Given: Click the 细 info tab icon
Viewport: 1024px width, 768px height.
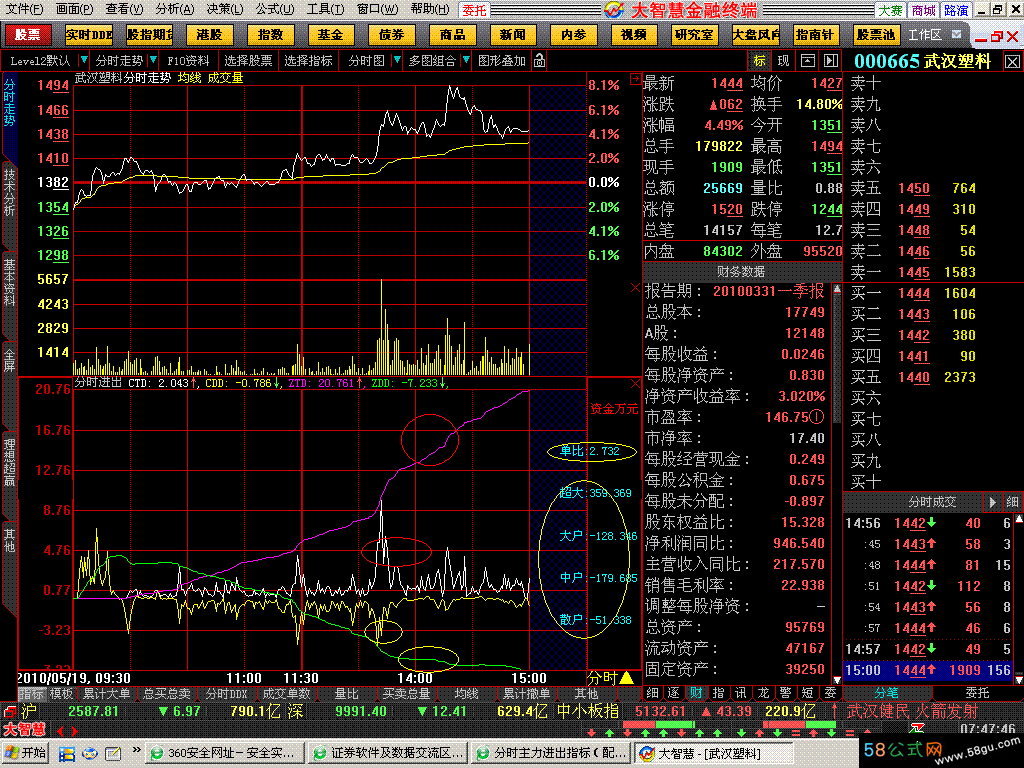Looking at the screenshot, I should 652,693.
